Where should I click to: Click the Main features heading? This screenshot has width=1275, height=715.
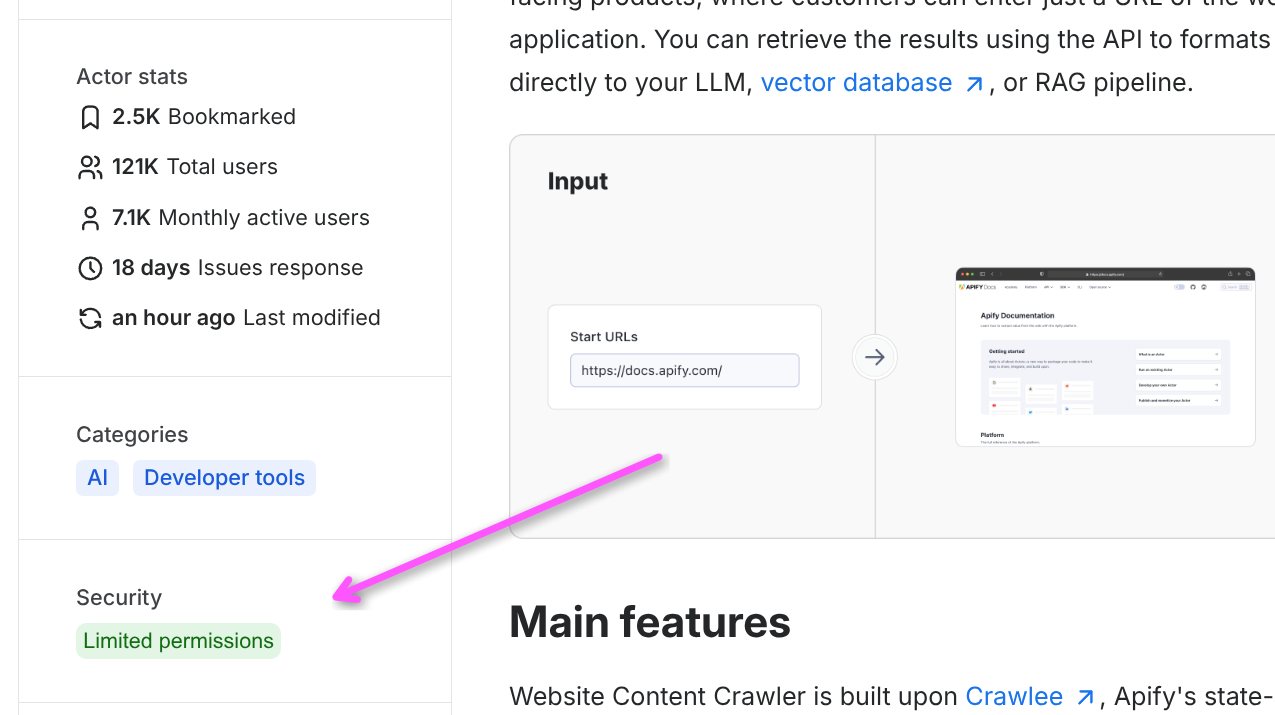point(650,622)
